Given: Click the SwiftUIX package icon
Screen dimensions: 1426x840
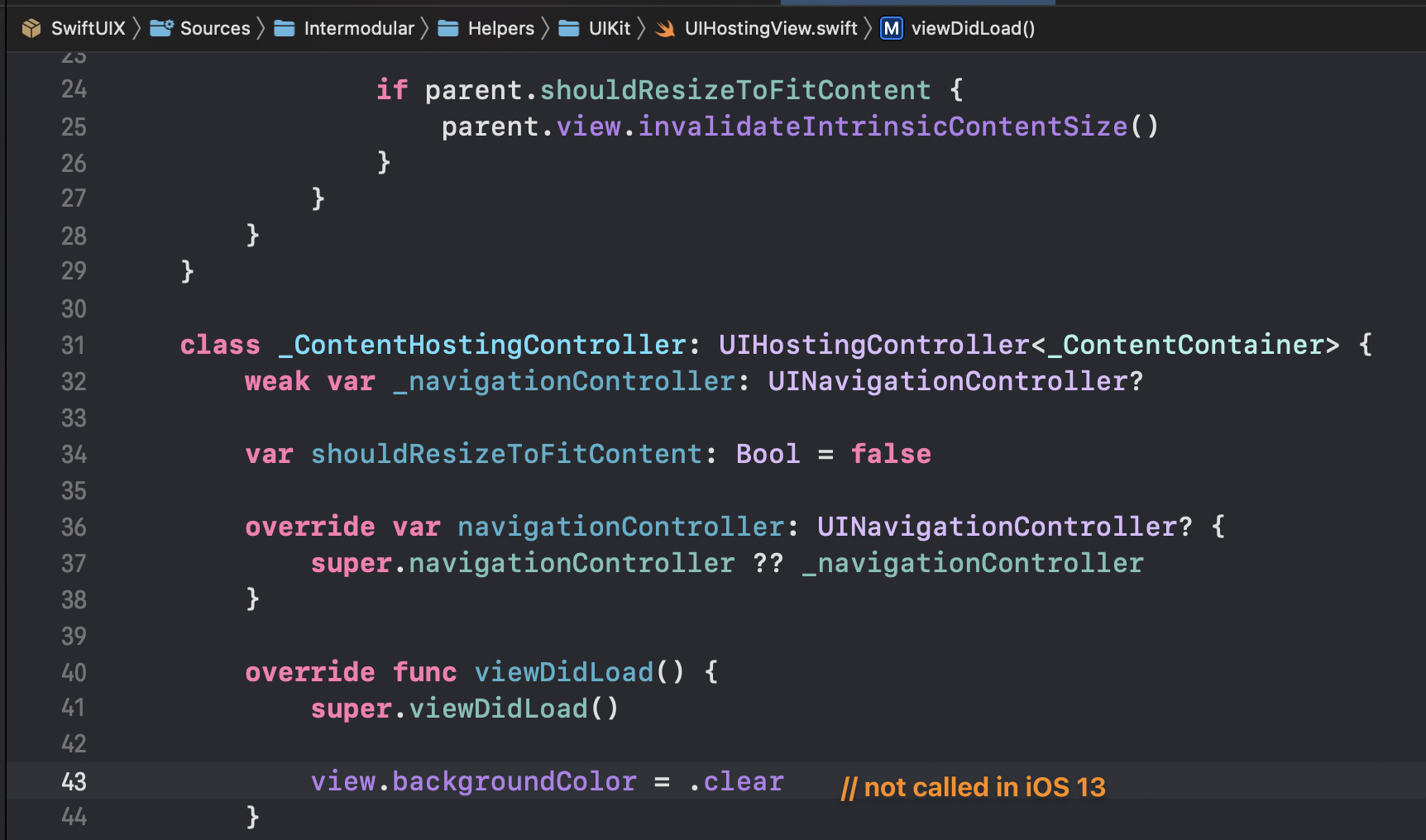Looking at the screenshot, I should 31,27.
